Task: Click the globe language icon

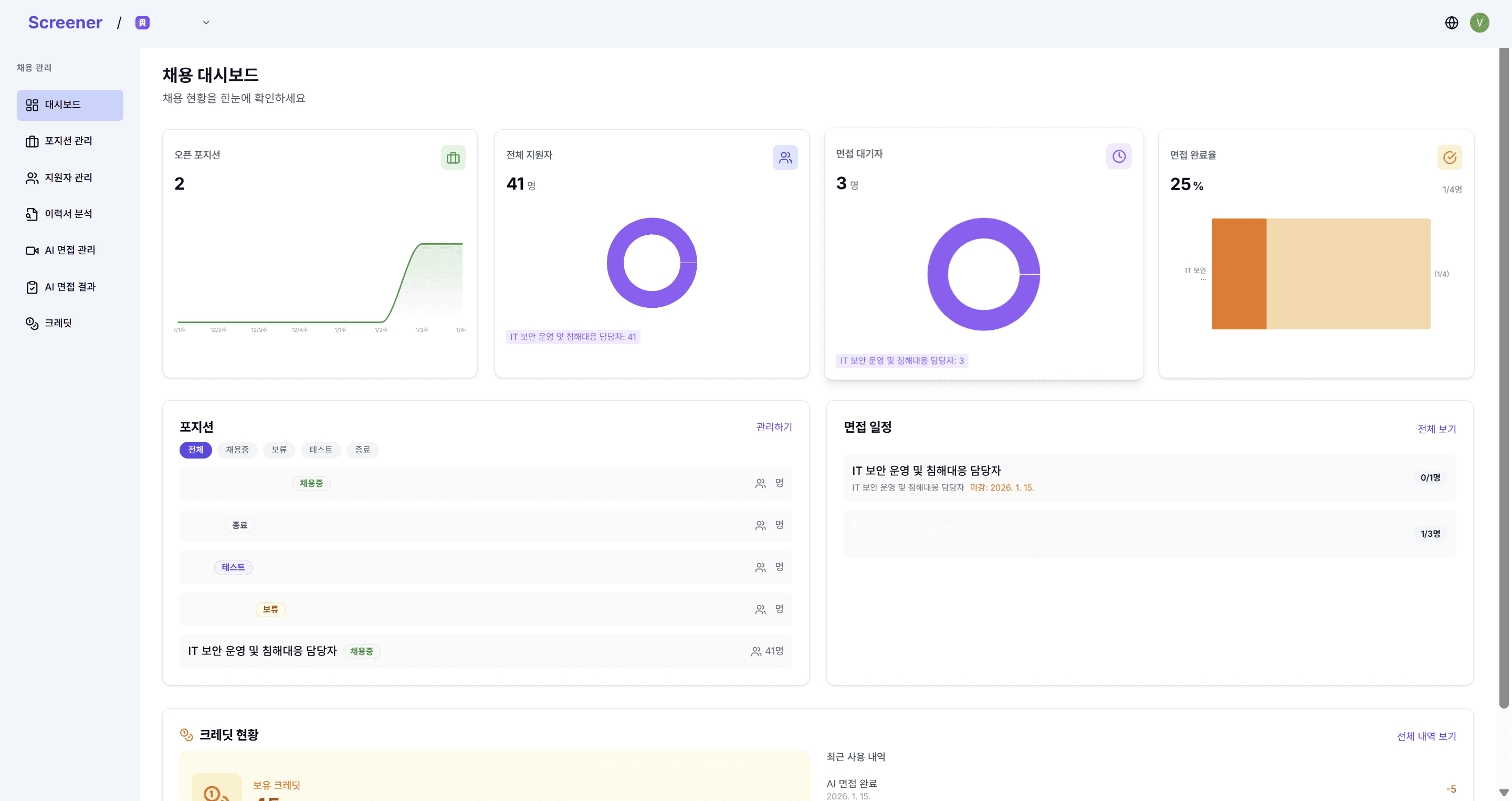Action: [x=1452, y=22]
